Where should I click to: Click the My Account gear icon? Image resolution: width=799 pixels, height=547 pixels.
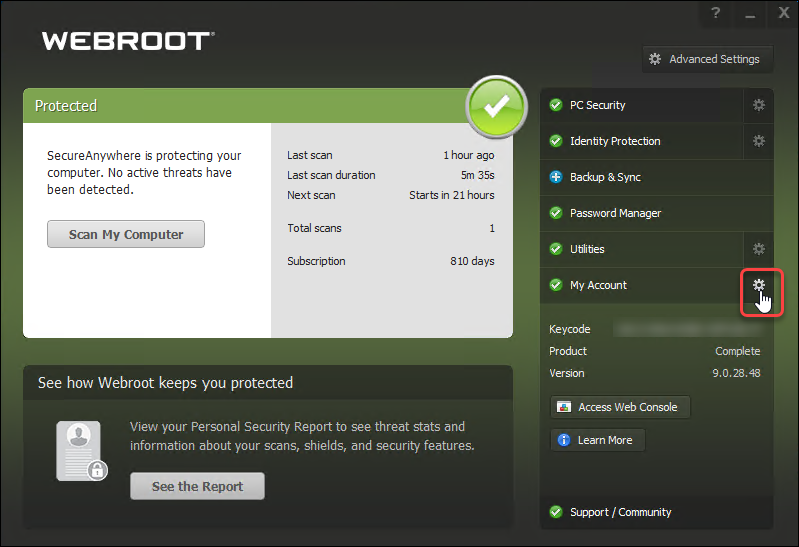(758, 286)
